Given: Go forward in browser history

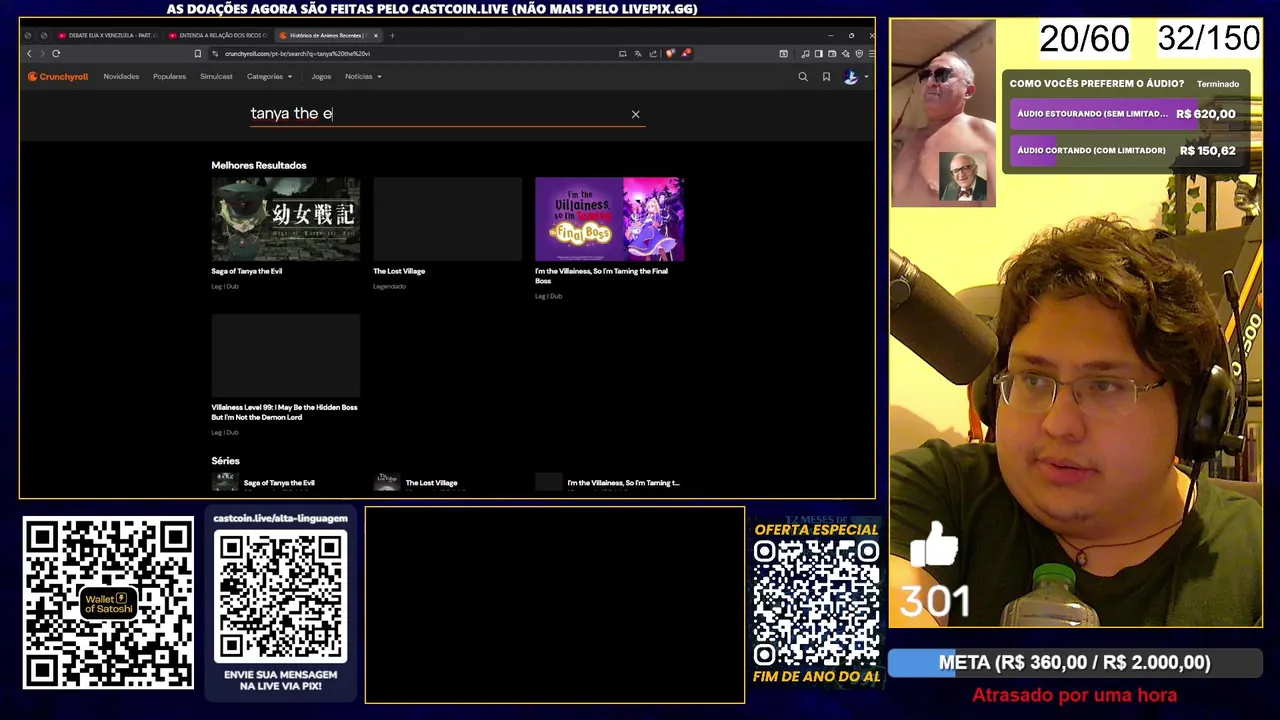Looking at the screenshot, I should (41, 53).
